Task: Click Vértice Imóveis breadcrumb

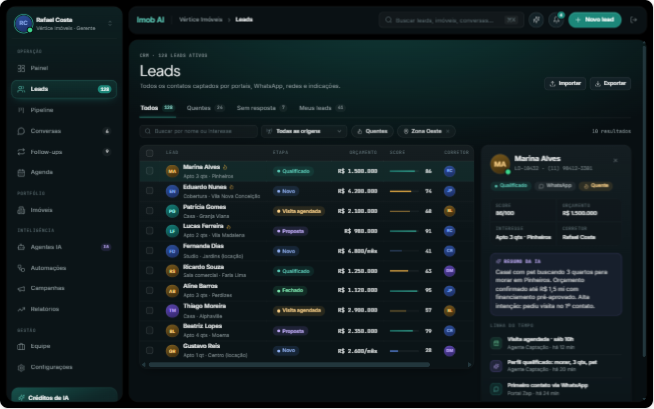Action: (x=201, y=20)
